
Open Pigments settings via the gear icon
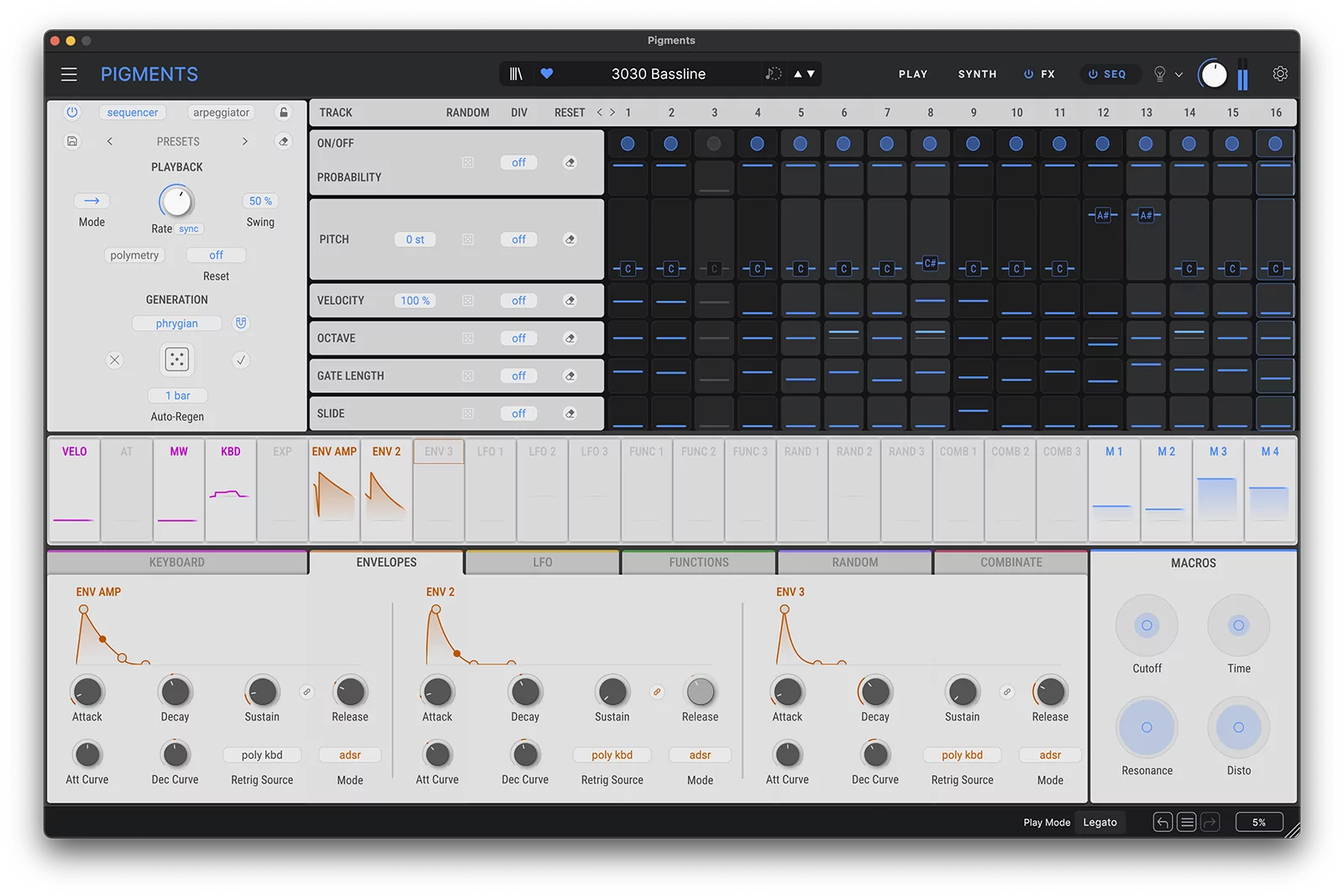[1279, 74]
